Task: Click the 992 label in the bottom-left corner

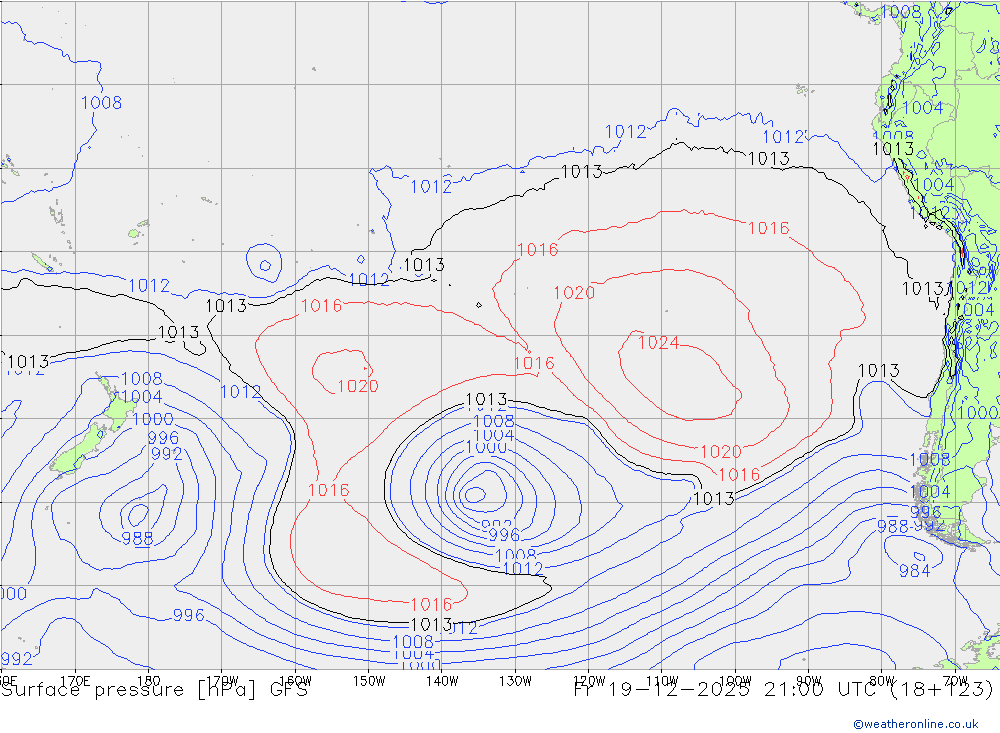Action: coord(17,659)
